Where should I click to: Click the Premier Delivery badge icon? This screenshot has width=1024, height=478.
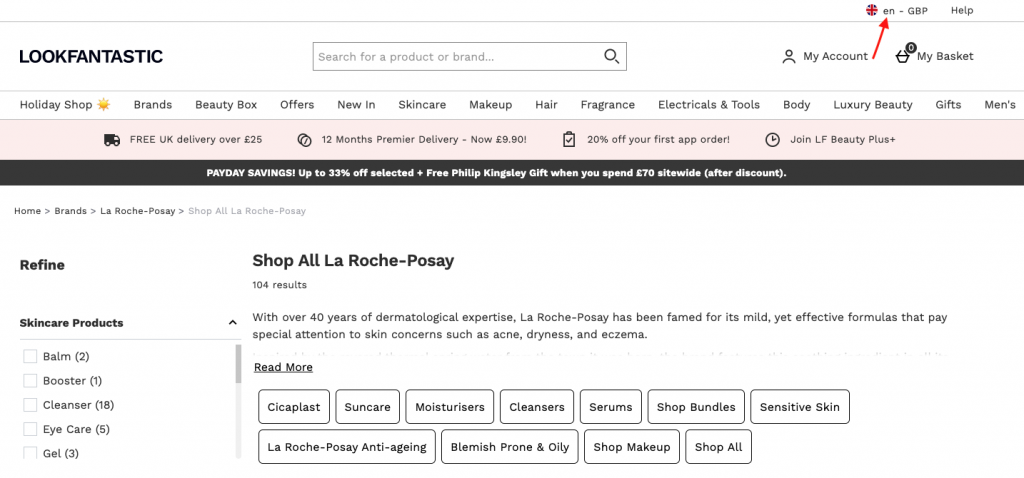pyautogui.click(x=305, y=140)
